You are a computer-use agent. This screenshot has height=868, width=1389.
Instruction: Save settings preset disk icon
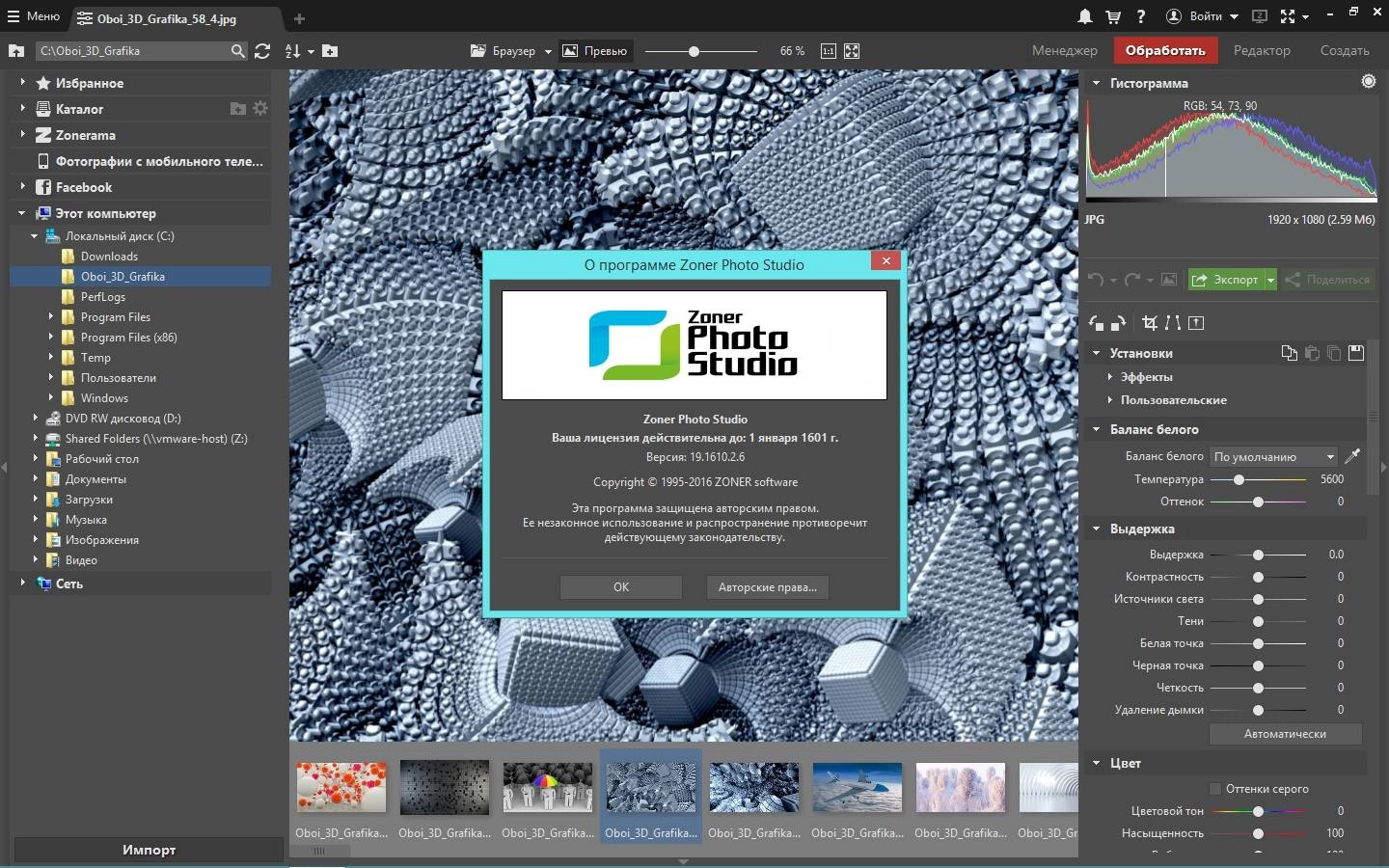(1356, 353)
